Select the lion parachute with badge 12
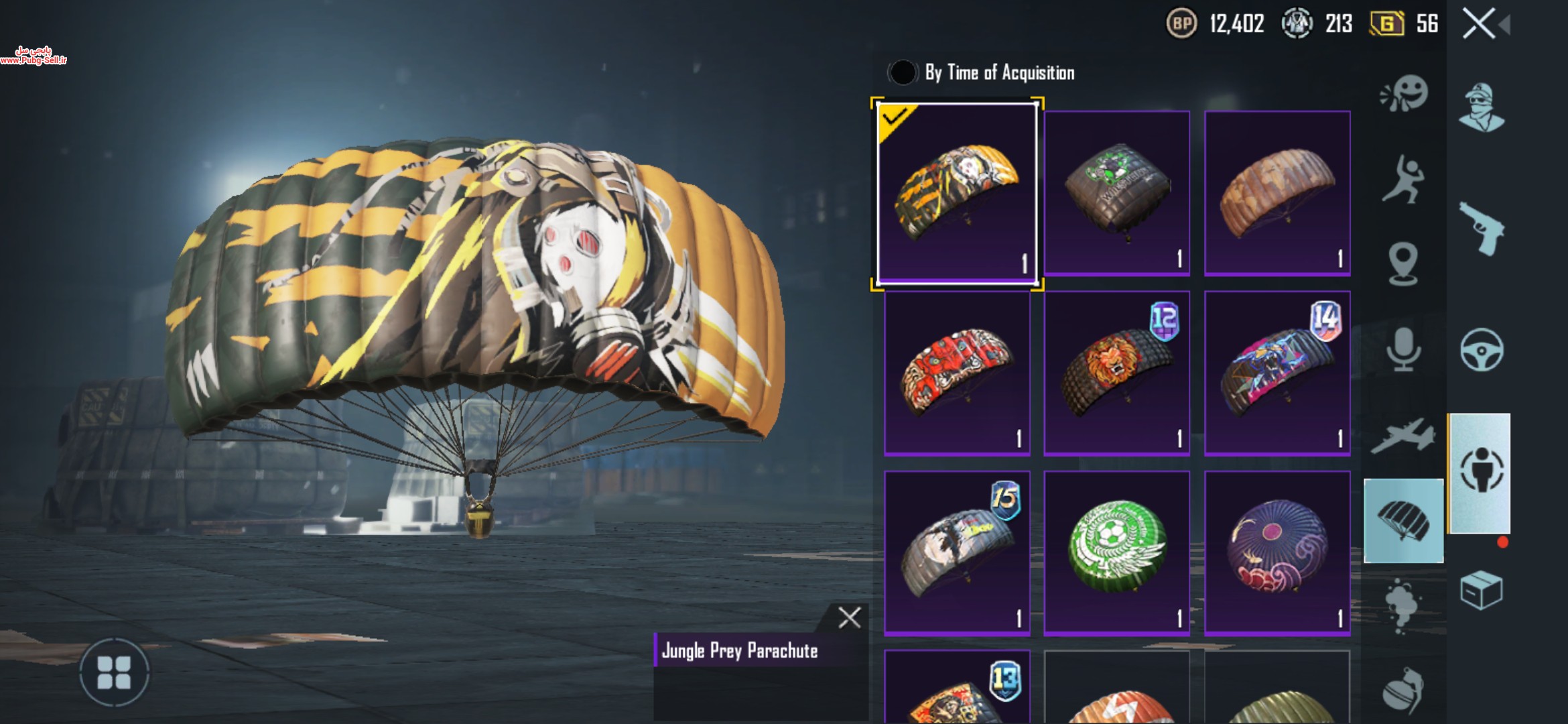 [1116, 373]
